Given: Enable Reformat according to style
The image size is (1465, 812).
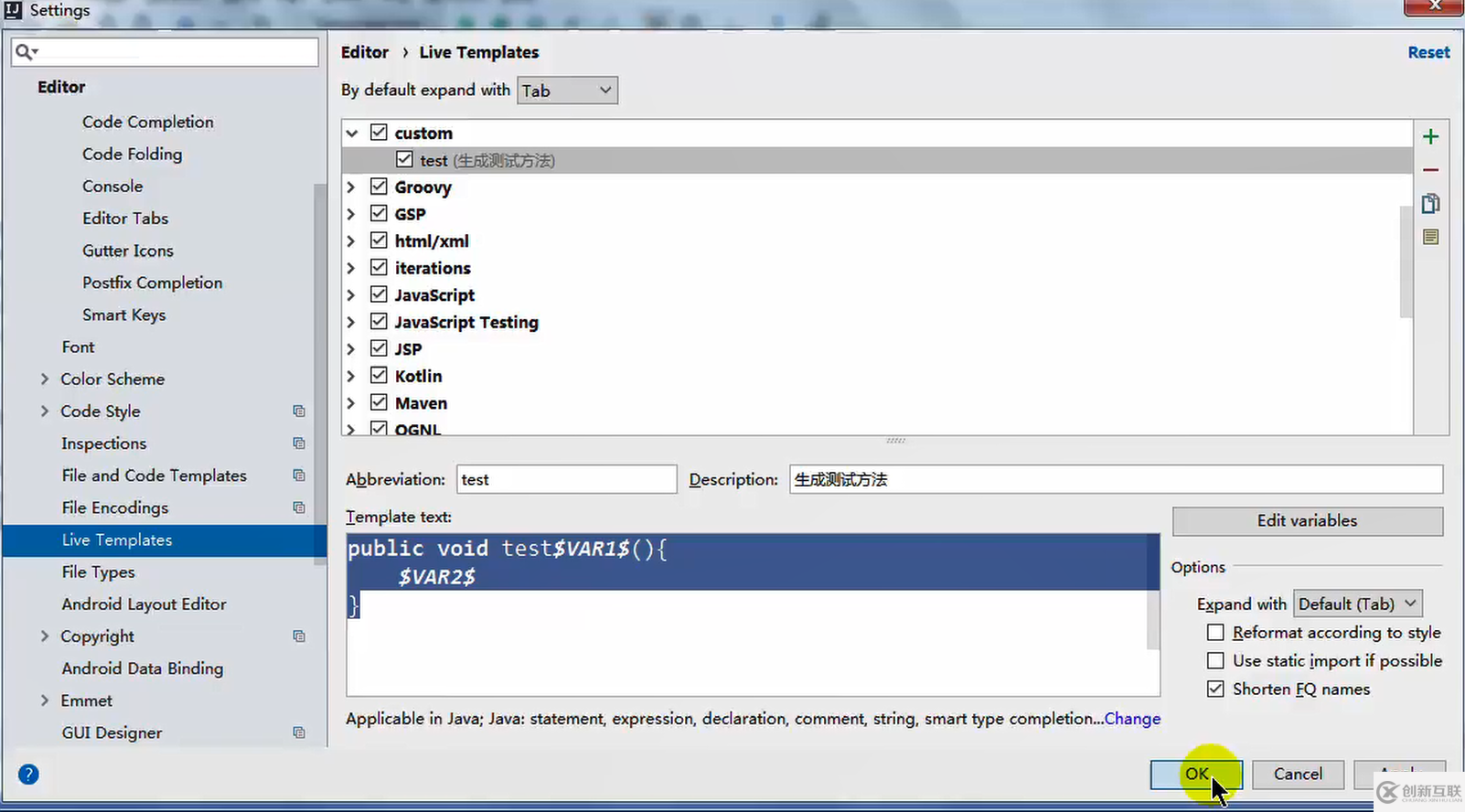Looking at the screenshot, I should pos(1215,633).
